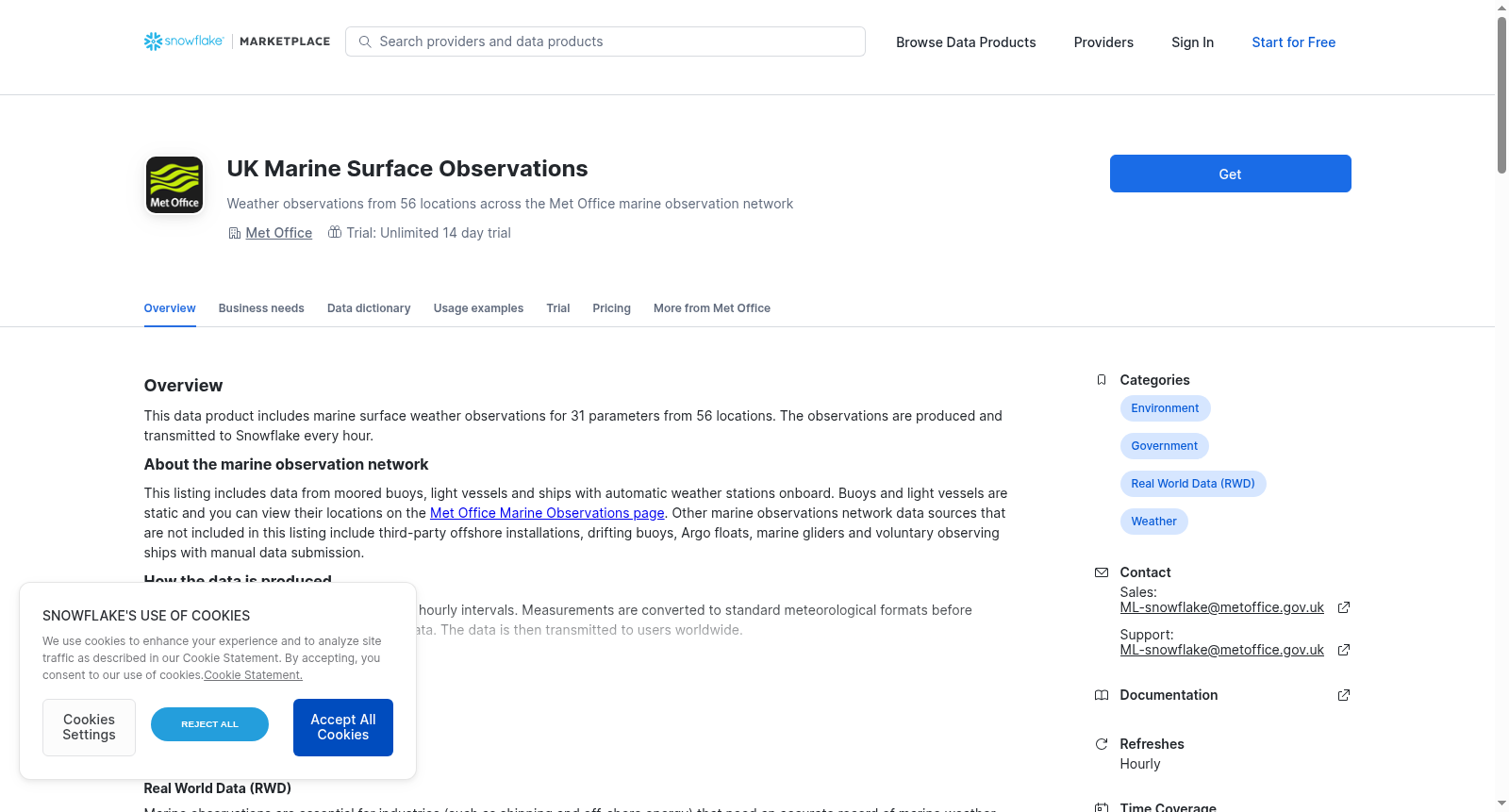
Task: Click the scrollbar up arrow
Action: pos(1501,8)
